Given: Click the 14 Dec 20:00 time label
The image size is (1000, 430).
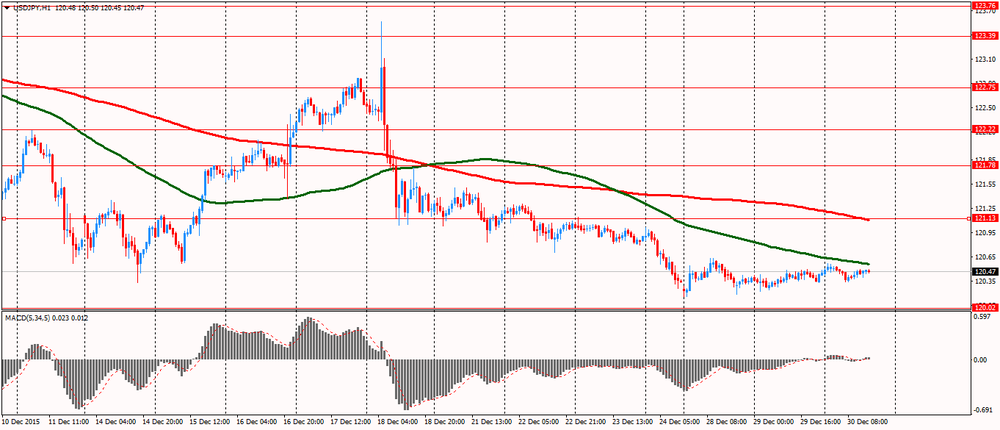Looking at the screenshot, I should click(x=164, y=422).
